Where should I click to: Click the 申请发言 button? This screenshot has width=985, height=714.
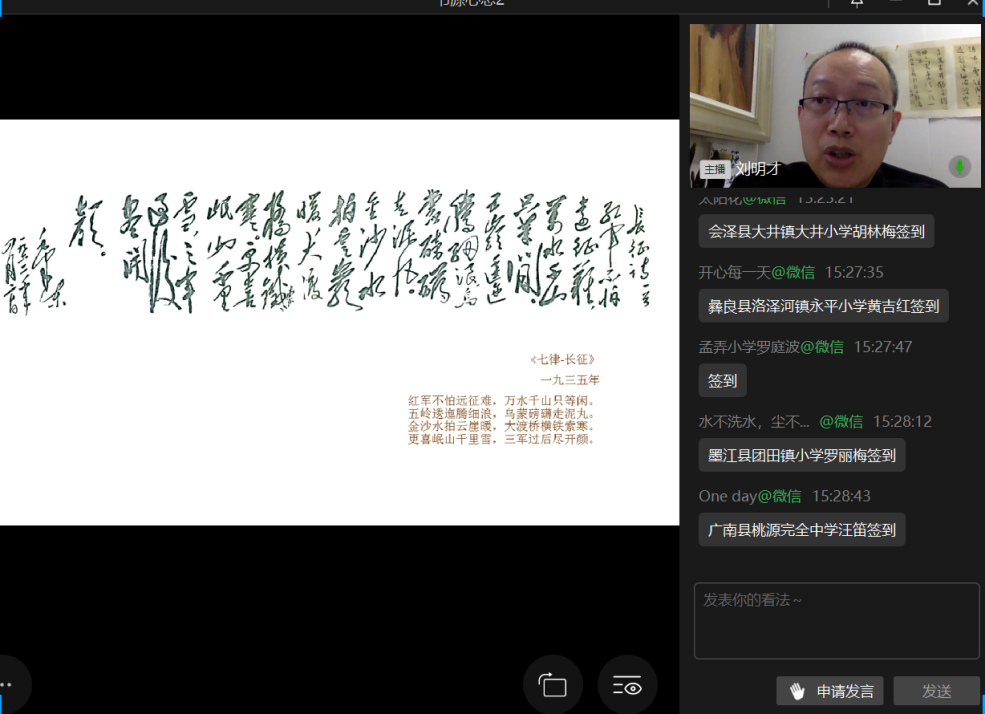click(x=830, y=691)
